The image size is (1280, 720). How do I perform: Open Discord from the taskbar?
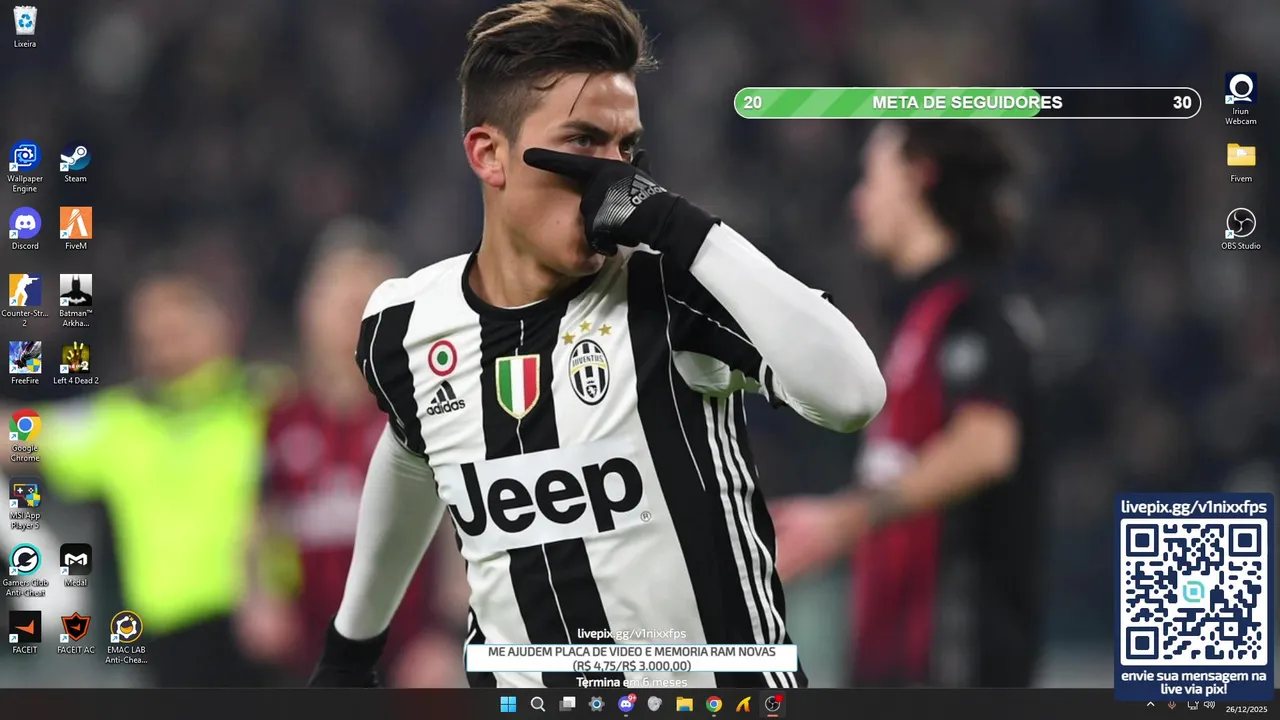pos(626,704)
